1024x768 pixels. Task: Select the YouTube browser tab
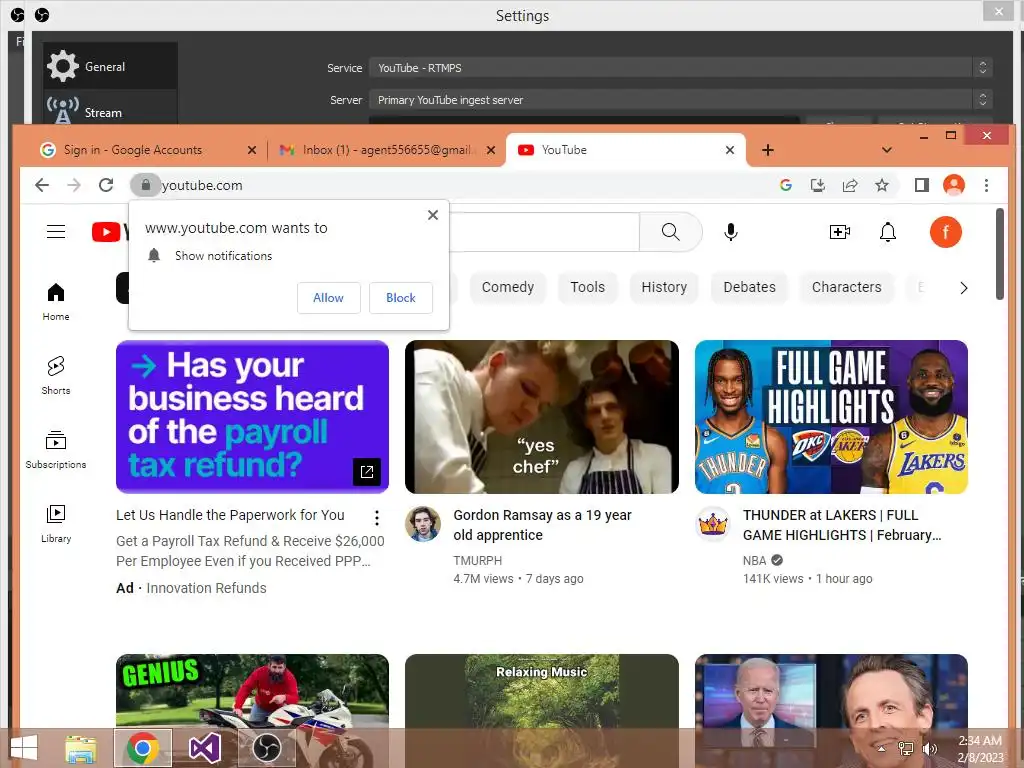[x=626, y=150]
